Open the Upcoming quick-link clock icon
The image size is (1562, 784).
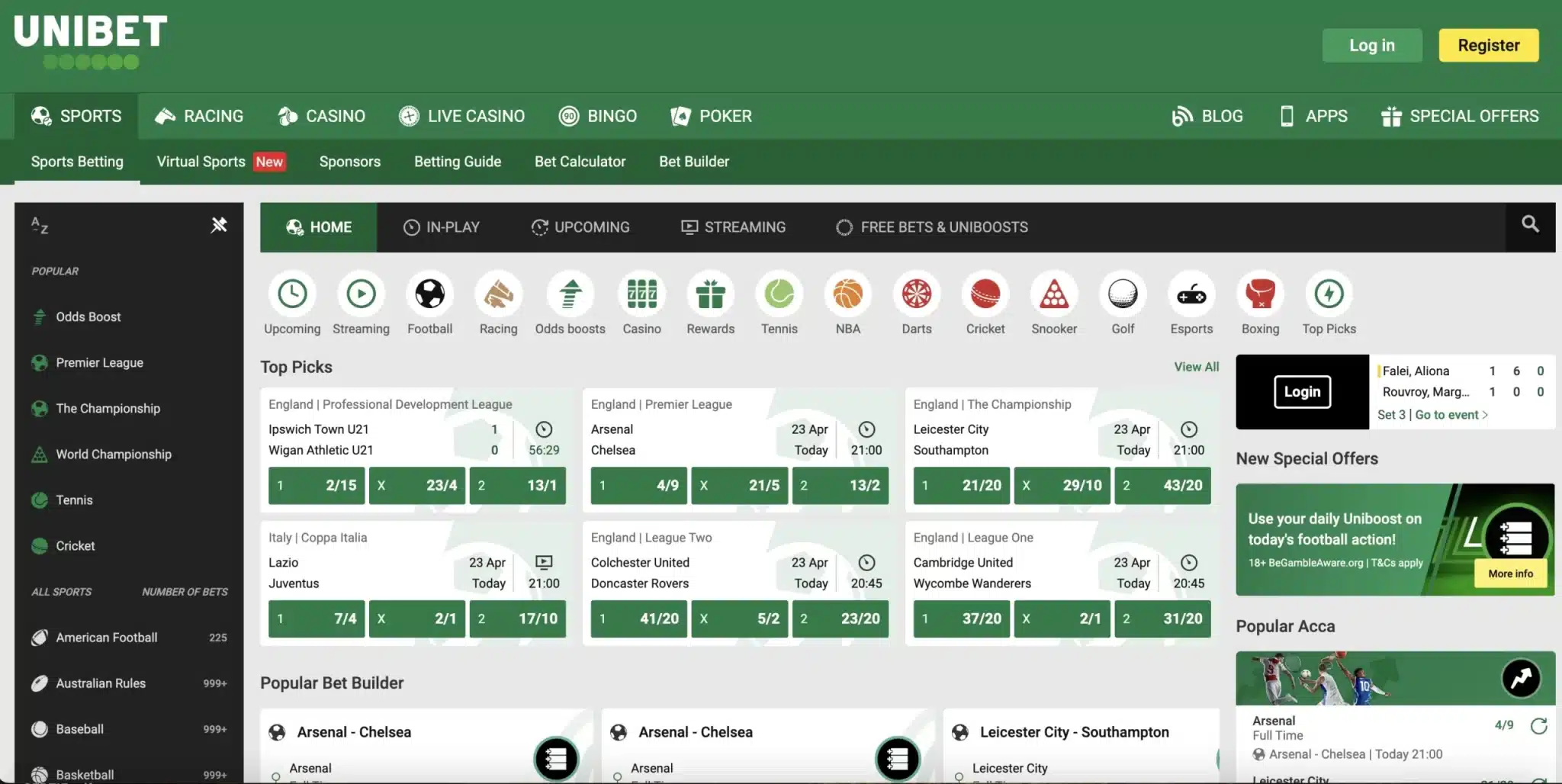(x=292, y=294)
